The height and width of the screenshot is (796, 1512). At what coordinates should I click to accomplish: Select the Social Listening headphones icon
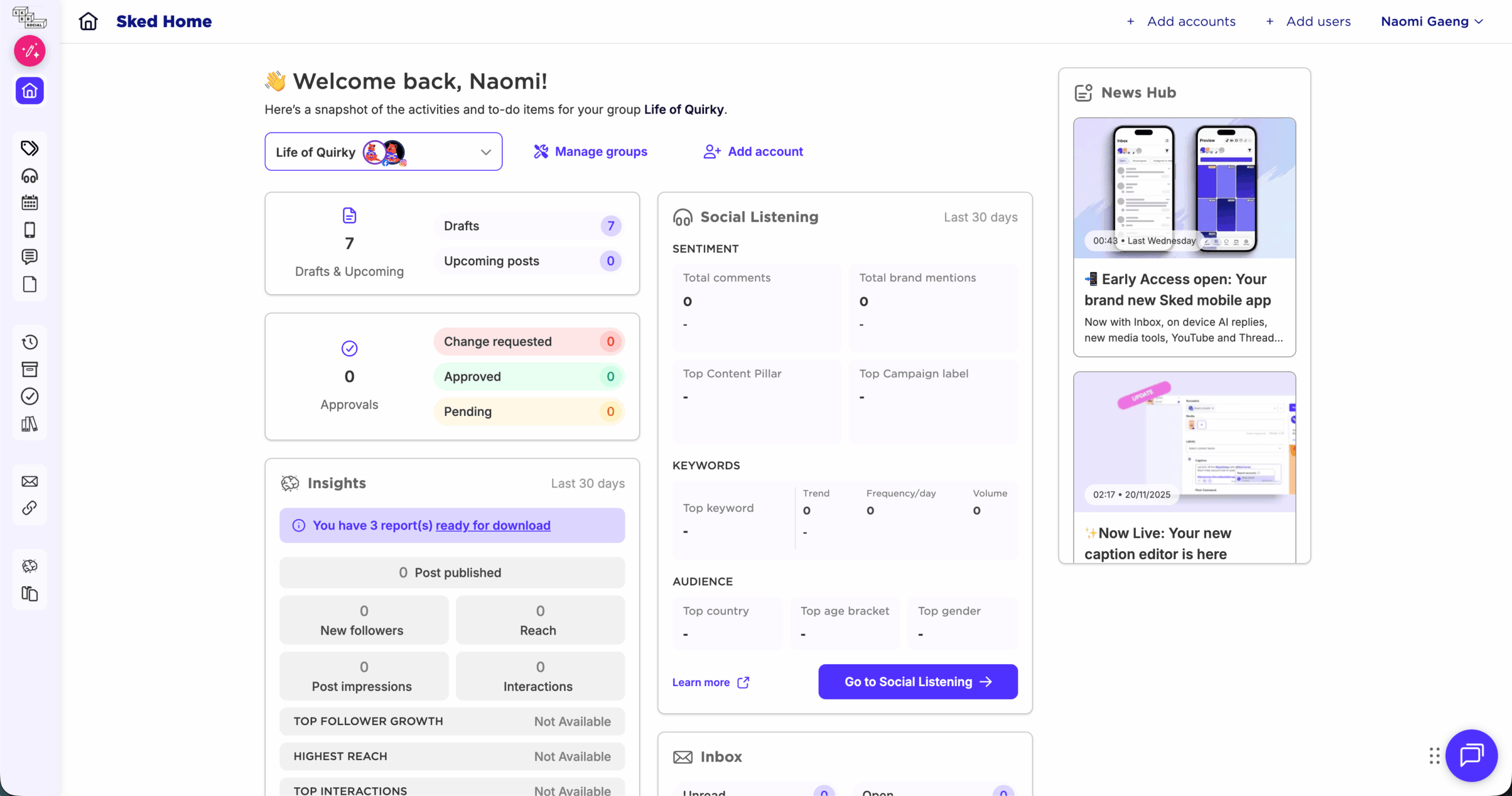[30, 176]
